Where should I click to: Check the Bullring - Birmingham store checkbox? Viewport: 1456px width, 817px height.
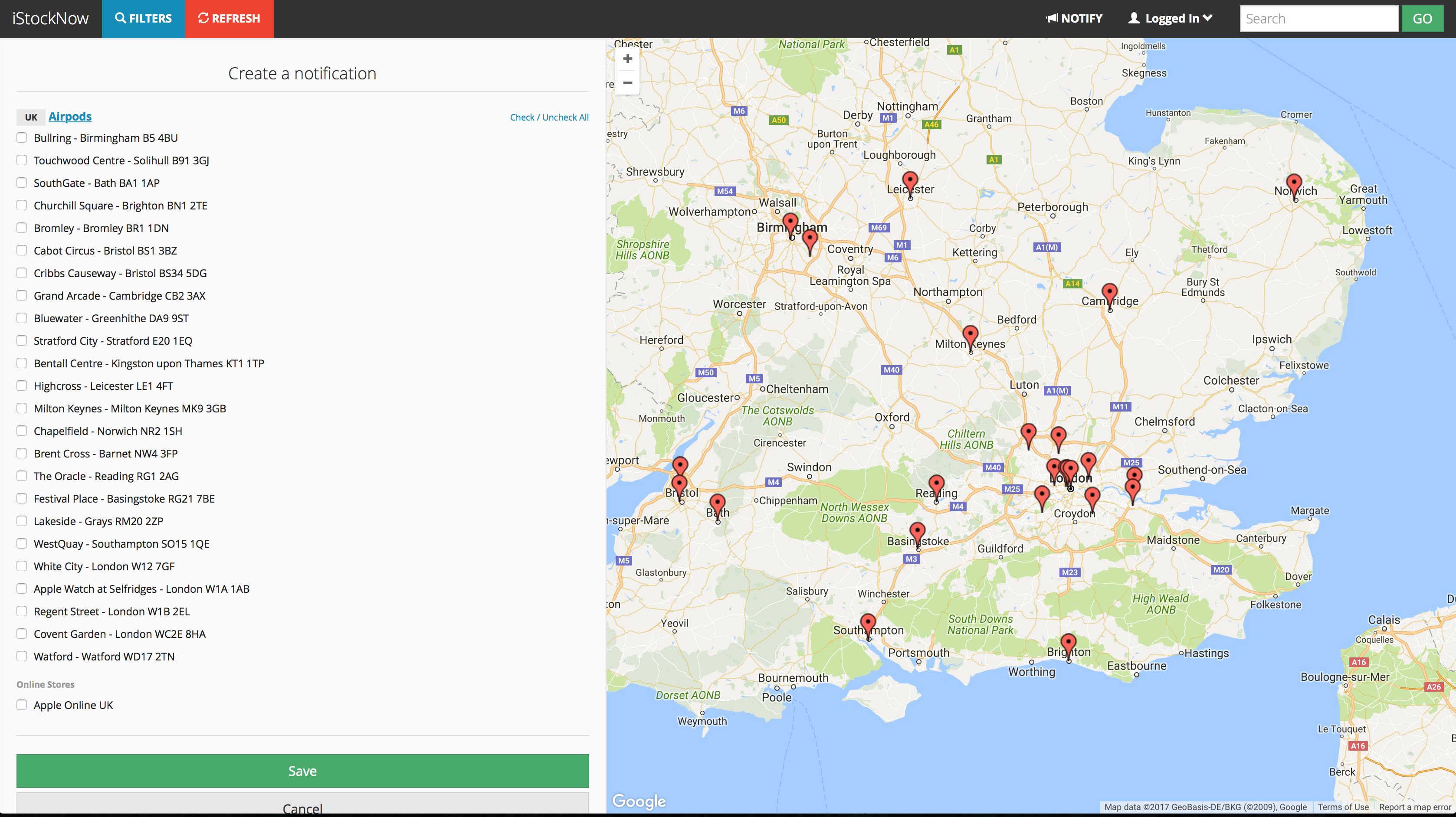pos(22,138)
